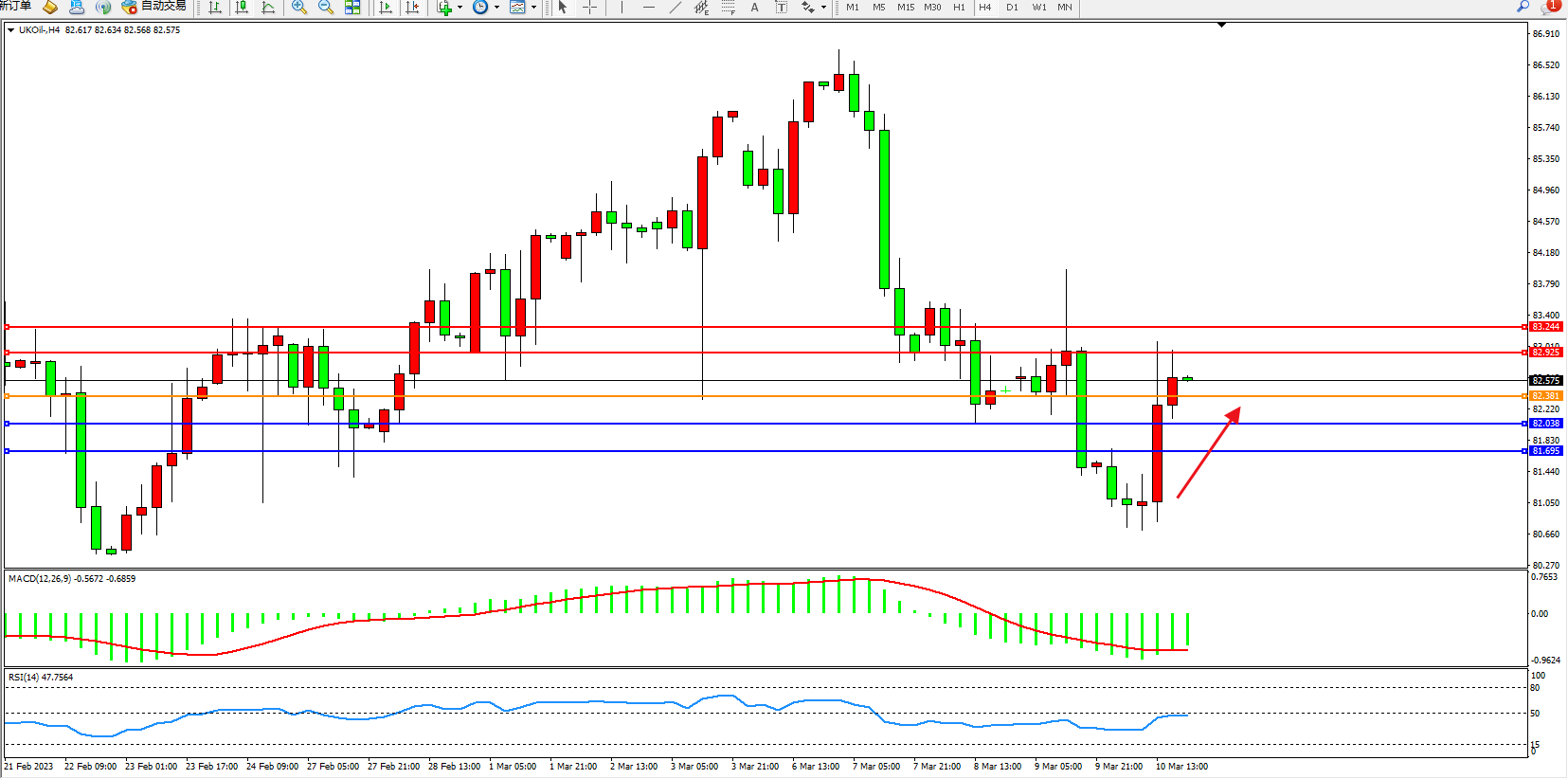Toggle the AutoTrading (自动交易) button
This screenshot has width=1568, height=779.
154,7
